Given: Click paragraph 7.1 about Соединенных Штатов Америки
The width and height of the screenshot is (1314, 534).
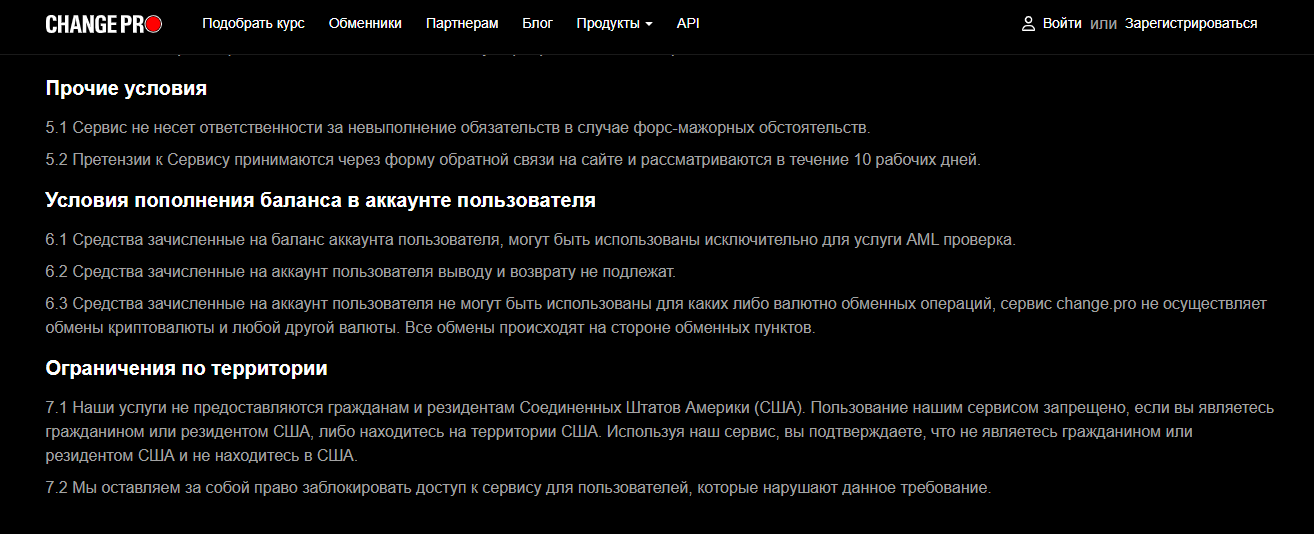Looking at the screenshot, I should pyautogui.click(x=660, y=432).
